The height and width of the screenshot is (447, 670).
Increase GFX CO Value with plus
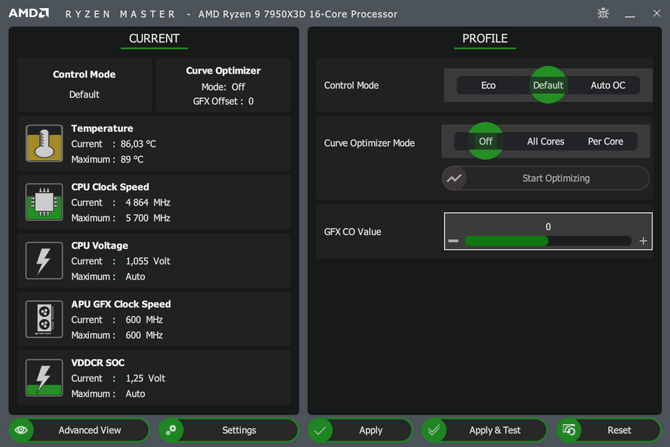(643, 241)
